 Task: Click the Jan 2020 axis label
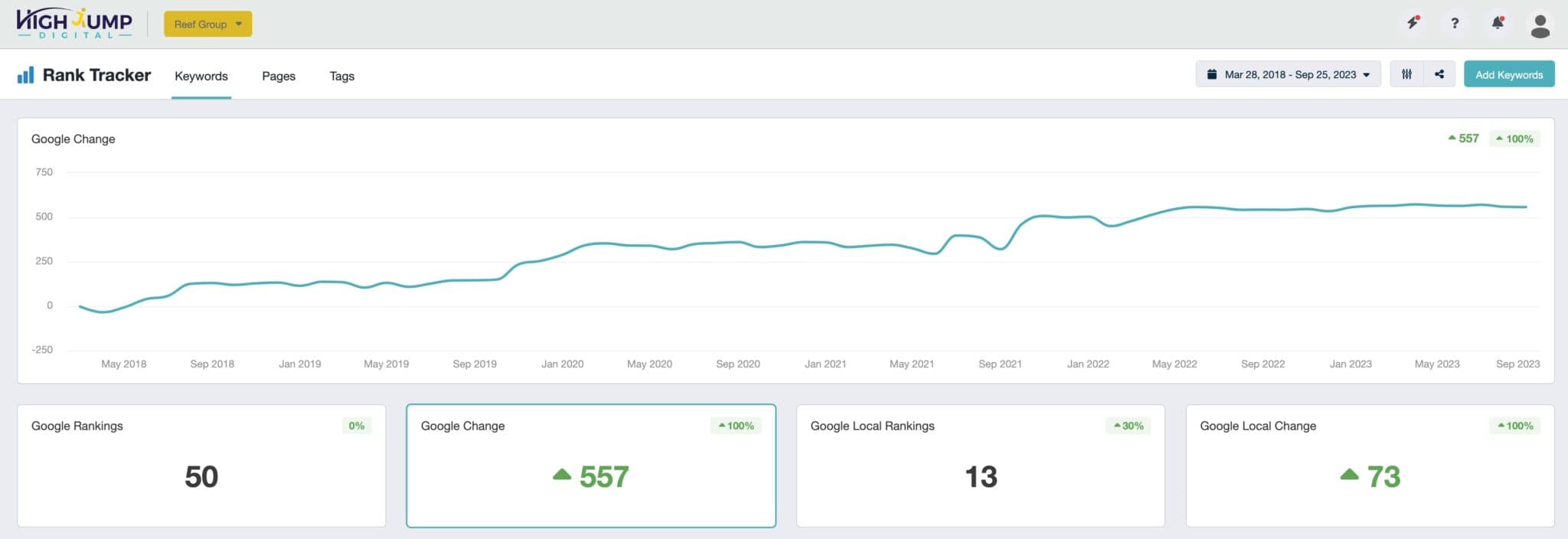(562, 364)
